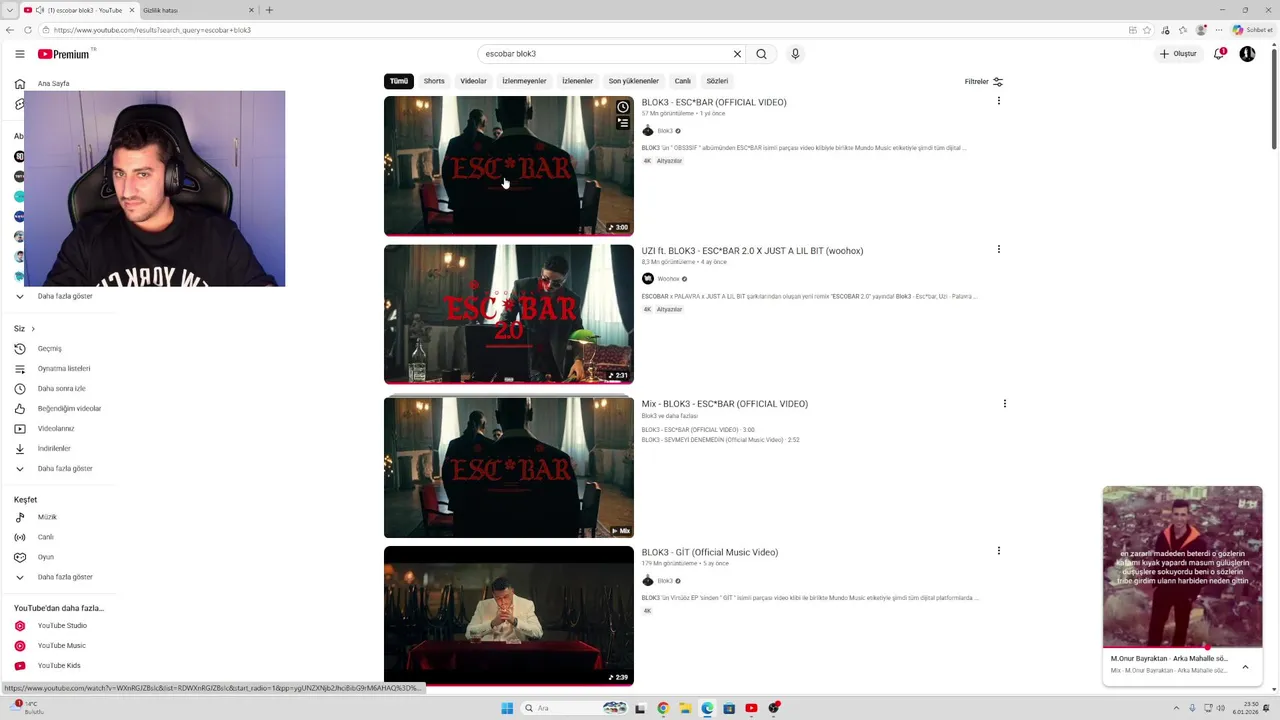Open Daha sonra izle in sidebar
The image size is (1280, 720).
(62, 389)
